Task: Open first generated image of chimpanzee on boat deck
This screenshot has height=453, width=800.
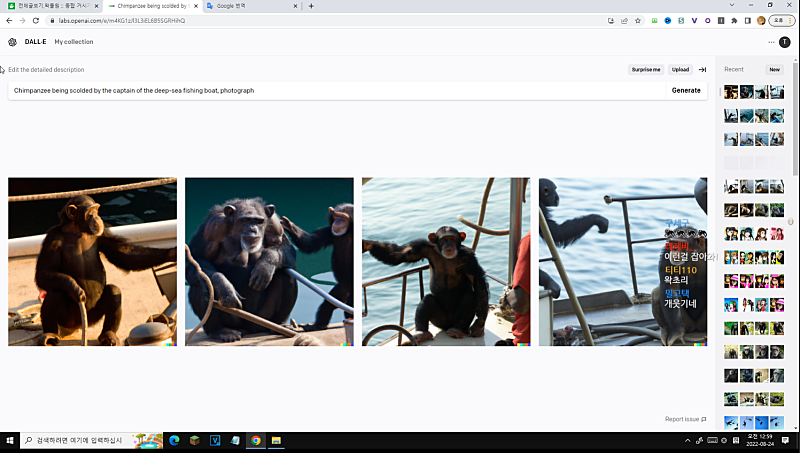Action: 92,262
